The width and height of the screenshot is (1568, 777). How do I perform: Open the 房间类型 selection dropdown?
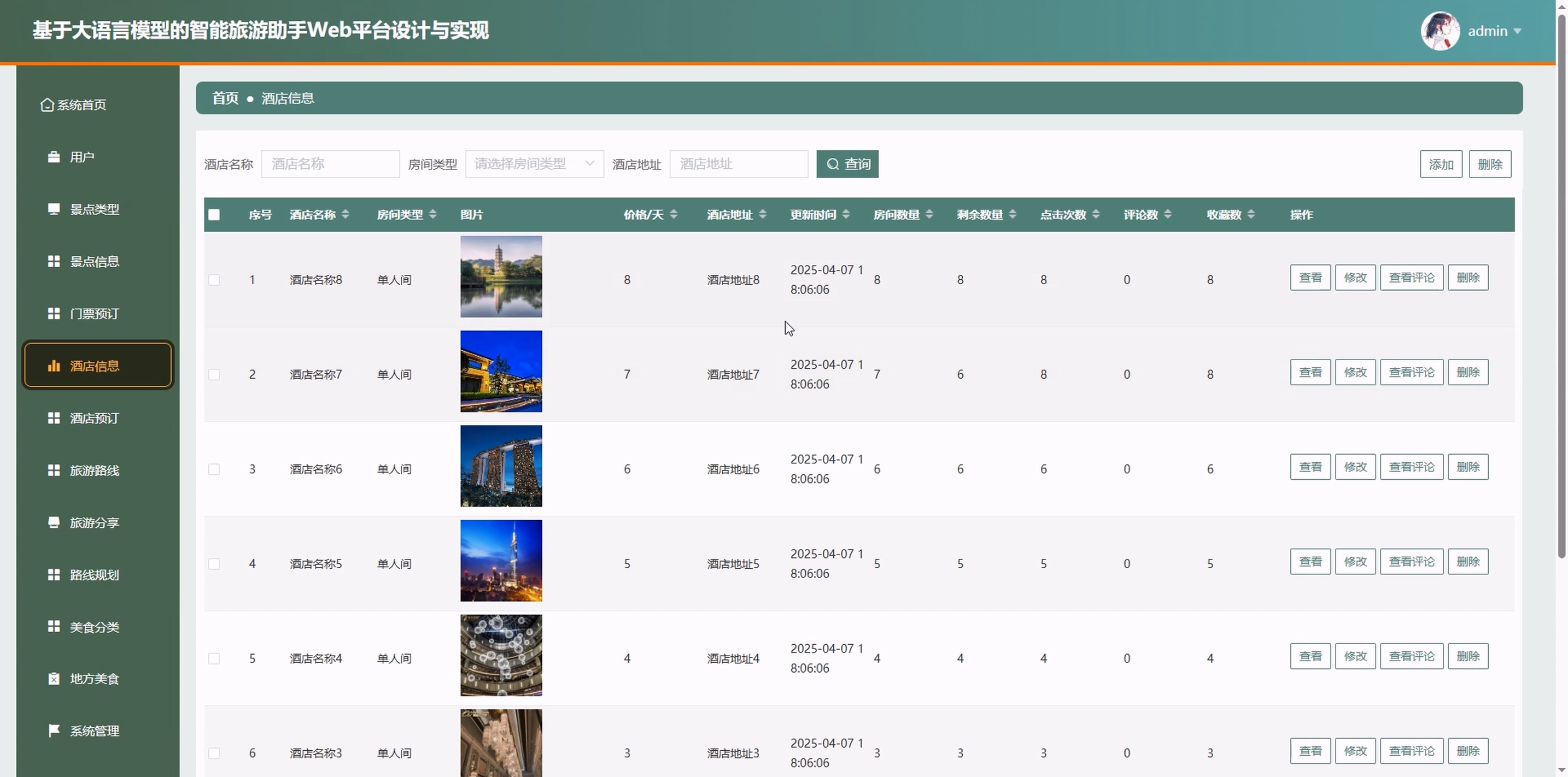(534, 164)
